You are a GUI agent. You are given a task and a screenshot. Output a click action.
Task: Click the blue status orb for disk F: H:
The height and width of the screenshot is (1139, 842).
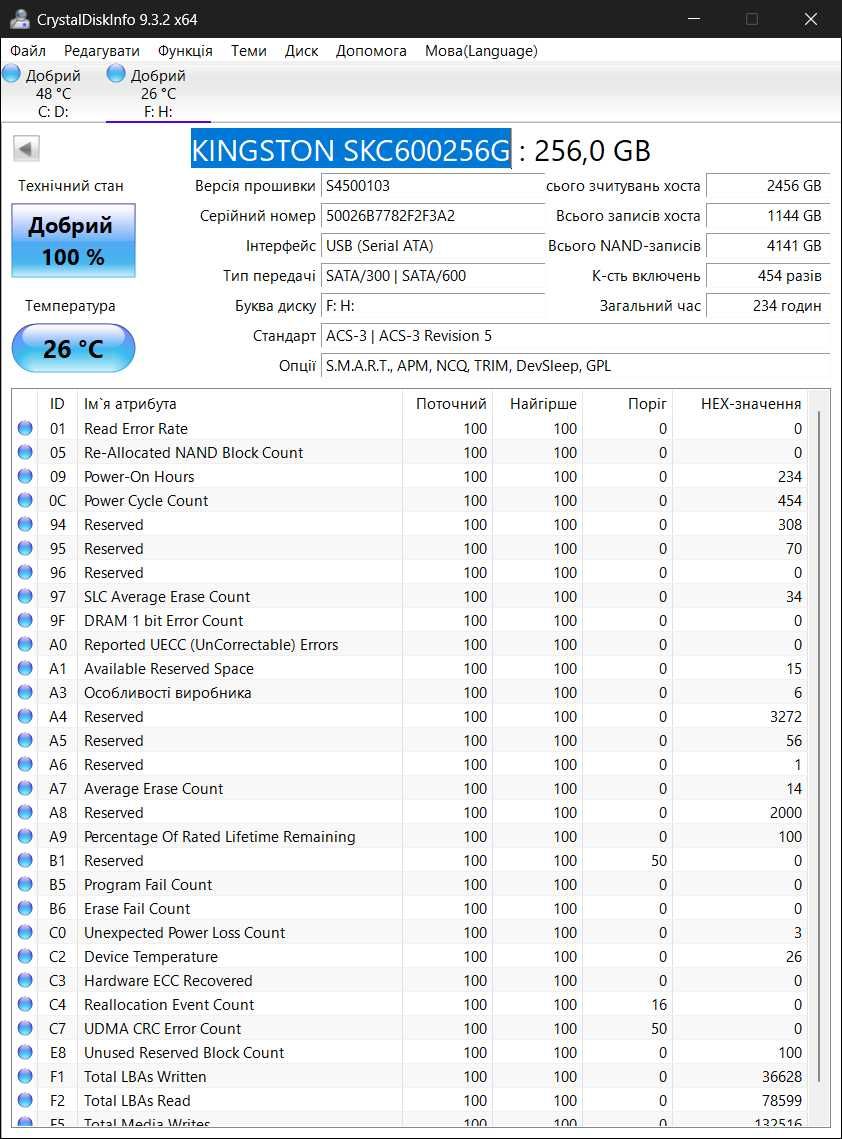tap(116, 73)
